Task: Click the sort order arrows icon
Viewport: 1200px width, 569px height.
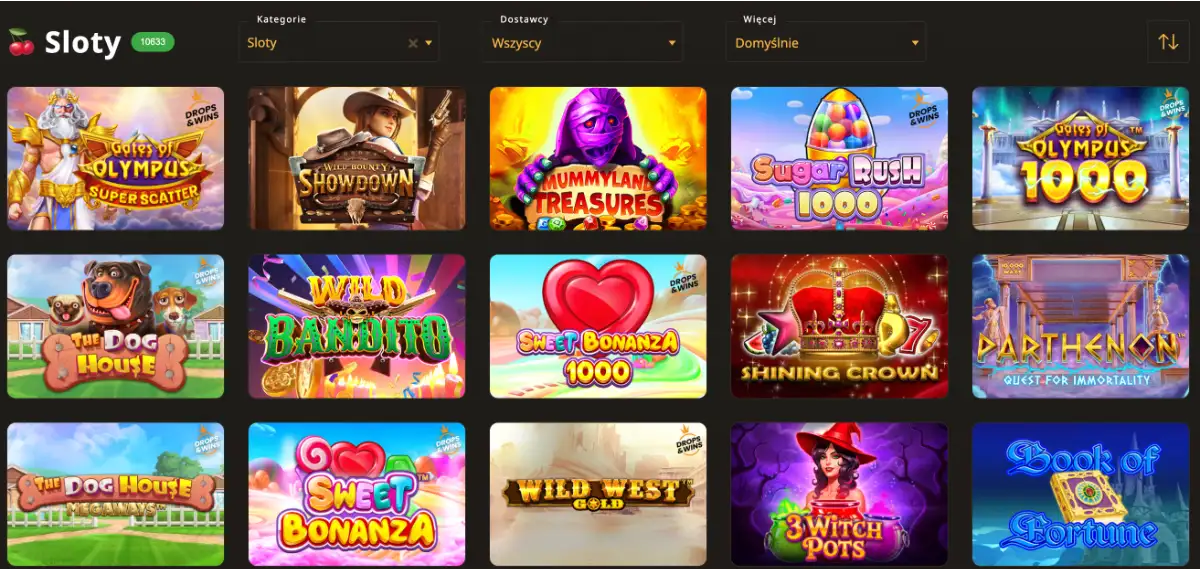Action: point(1168,42)
